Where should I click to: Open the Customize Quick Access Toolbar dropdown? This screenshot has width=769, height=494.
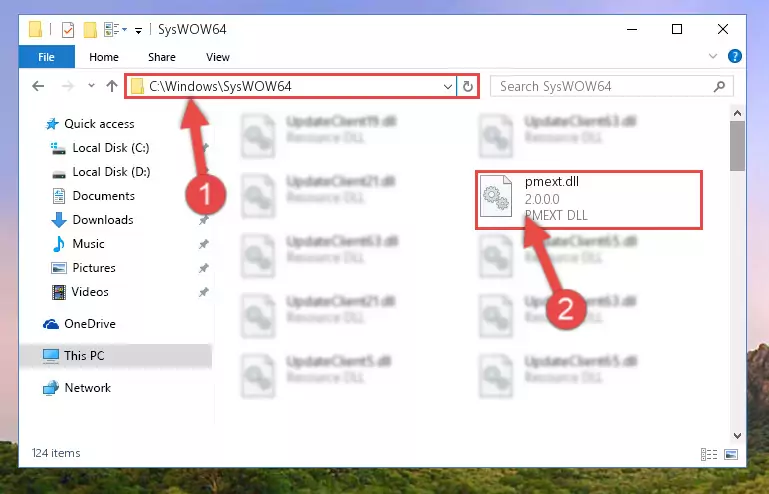(138, 31)
